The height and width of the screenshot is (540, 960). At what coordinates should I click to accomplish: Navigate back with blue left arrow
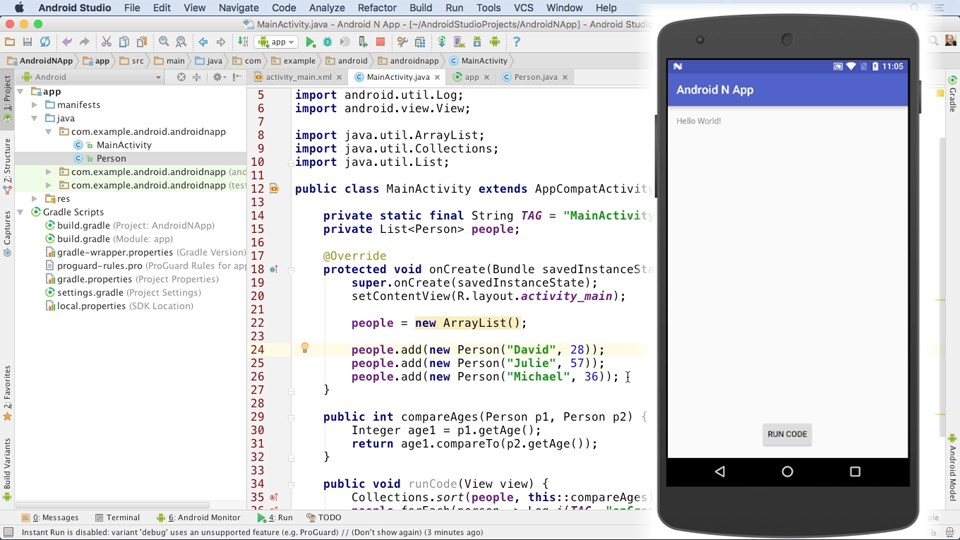[203, 42]
